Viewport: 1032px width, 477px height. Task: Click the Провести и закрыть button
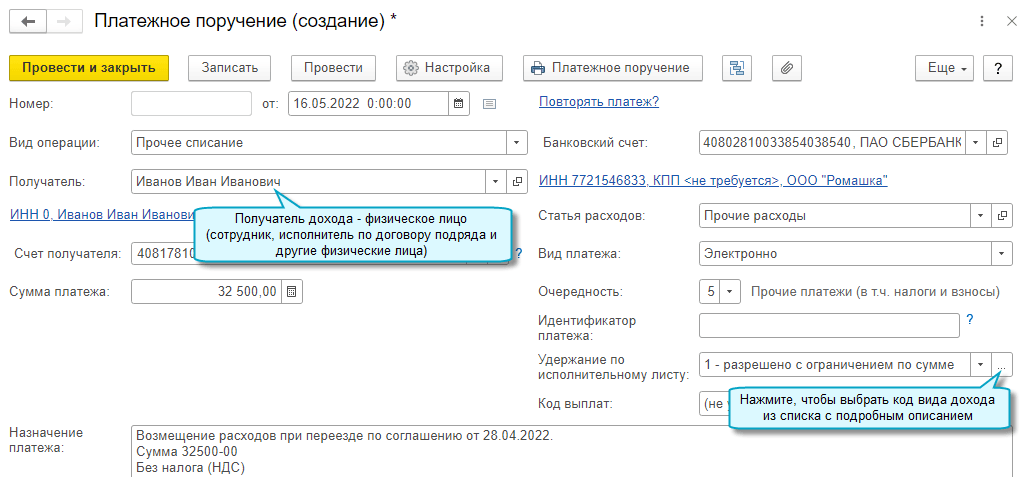click(89, 68)
